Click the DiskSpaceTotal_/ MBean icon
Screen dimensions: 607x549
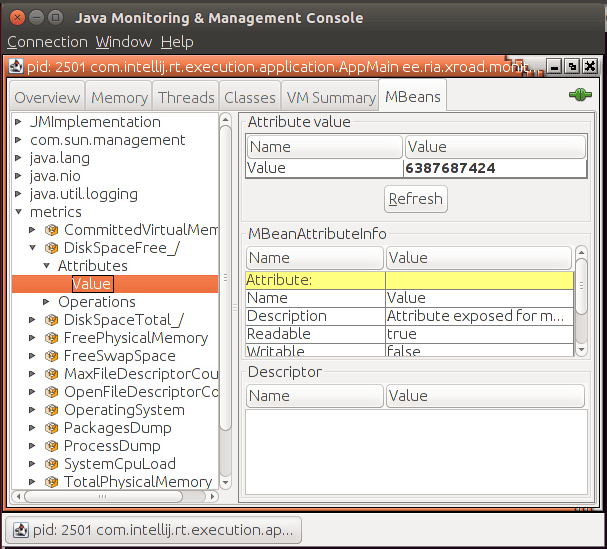tap(52, 320)
